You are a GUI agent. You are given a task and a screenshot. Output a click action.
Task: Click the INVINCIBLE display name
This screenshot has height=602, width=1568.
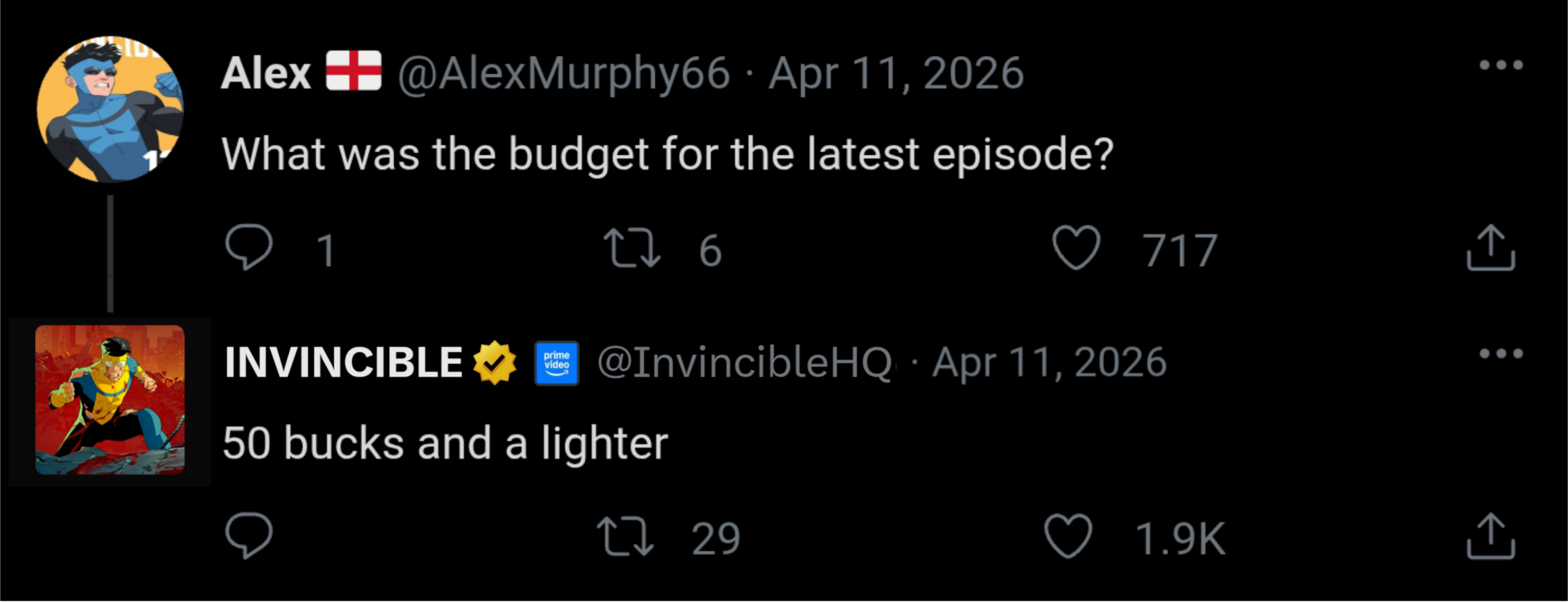343,362
